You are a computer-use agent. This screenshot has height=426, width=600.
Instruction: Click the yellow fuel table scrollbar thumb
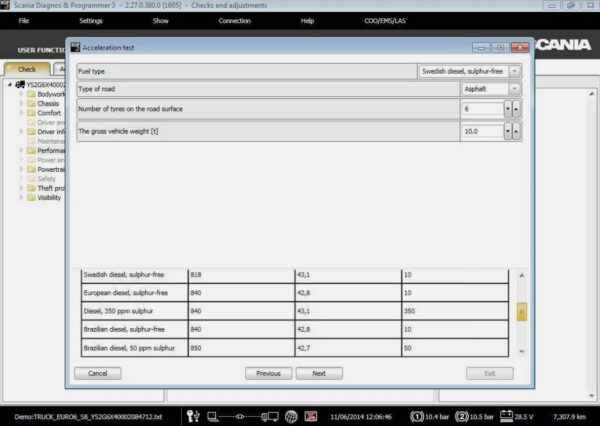[522, 312]
